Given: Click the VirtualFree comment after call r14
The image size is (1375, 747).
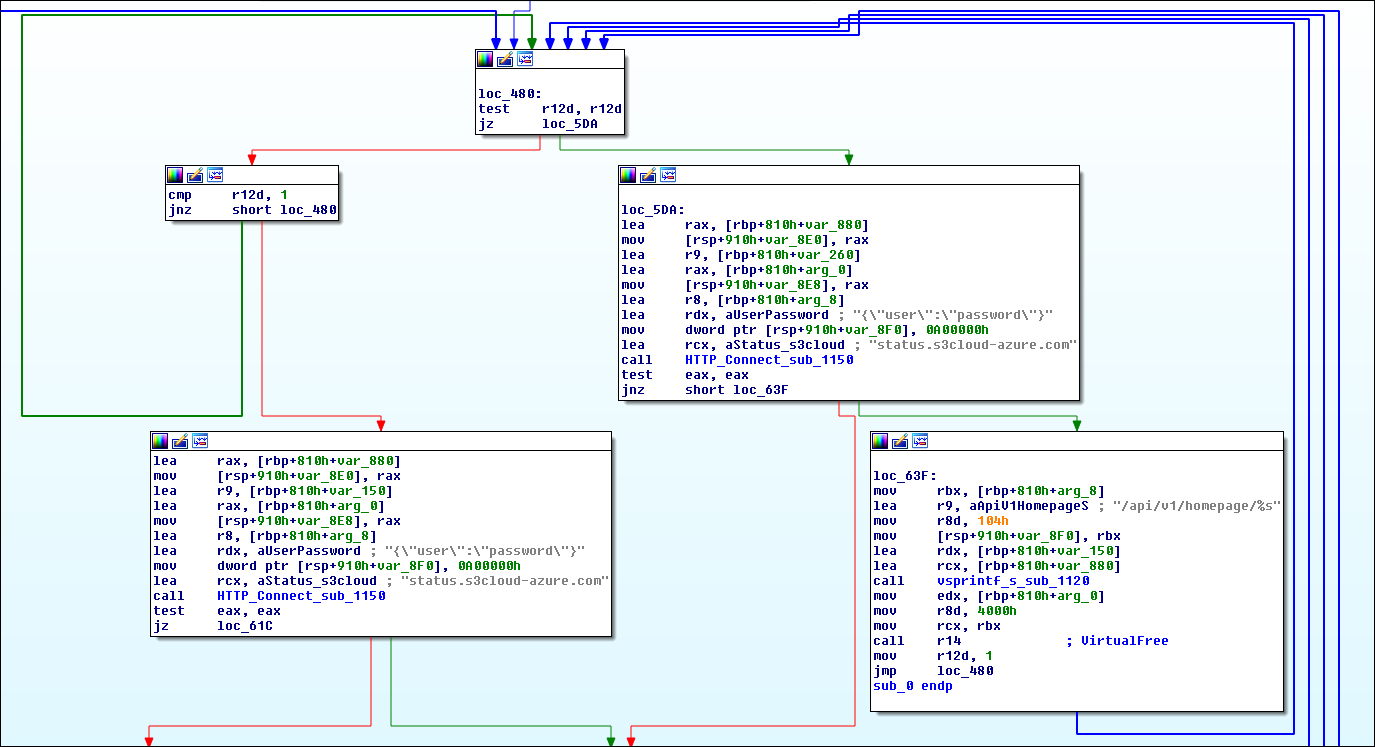Looking at the screenshot, I should pyautogui.click(x=1123, y=641).
